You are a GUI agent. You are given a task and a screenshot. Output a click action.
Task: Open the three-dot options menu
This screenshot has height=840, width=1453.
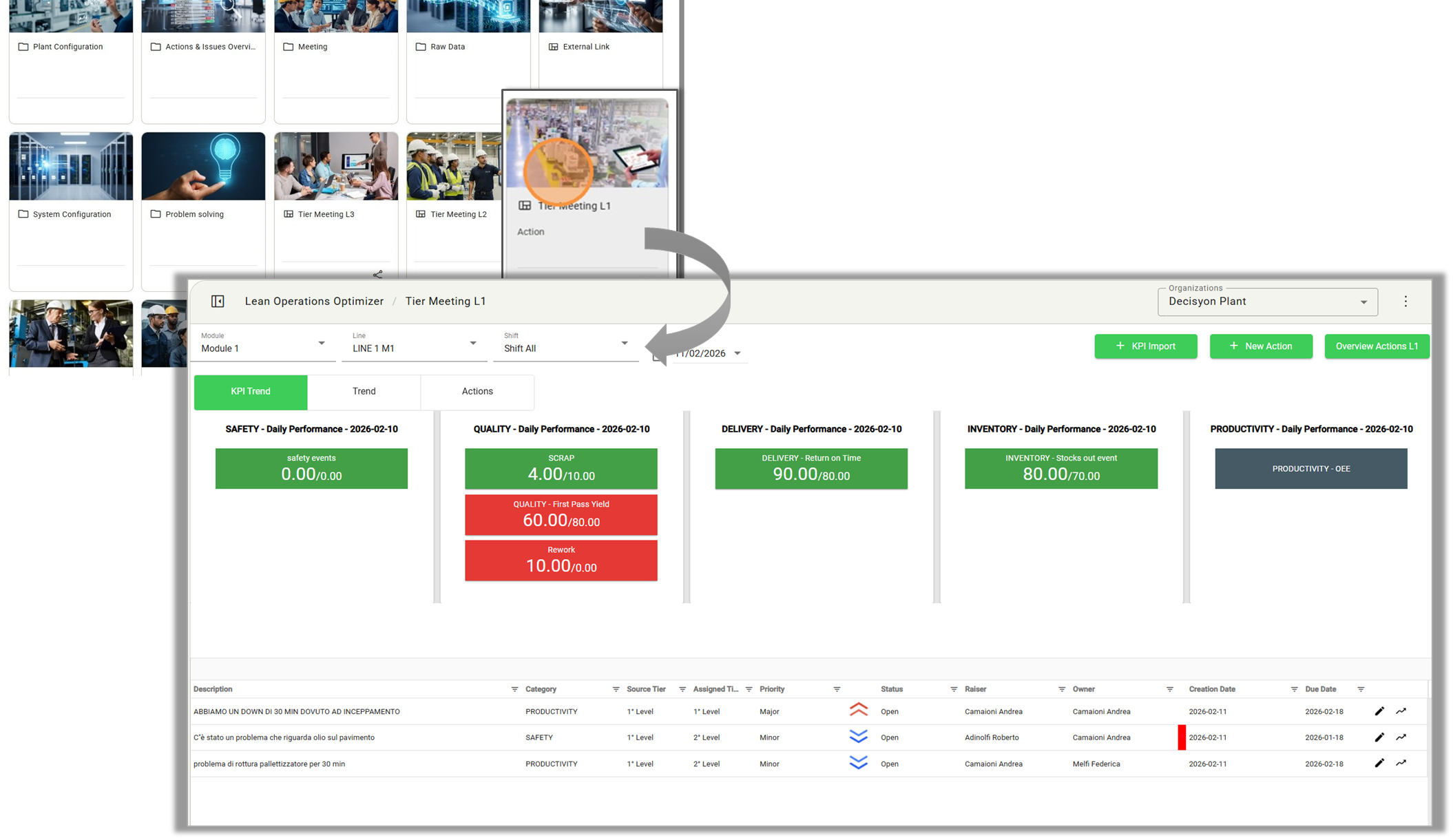pos(1405,301)
